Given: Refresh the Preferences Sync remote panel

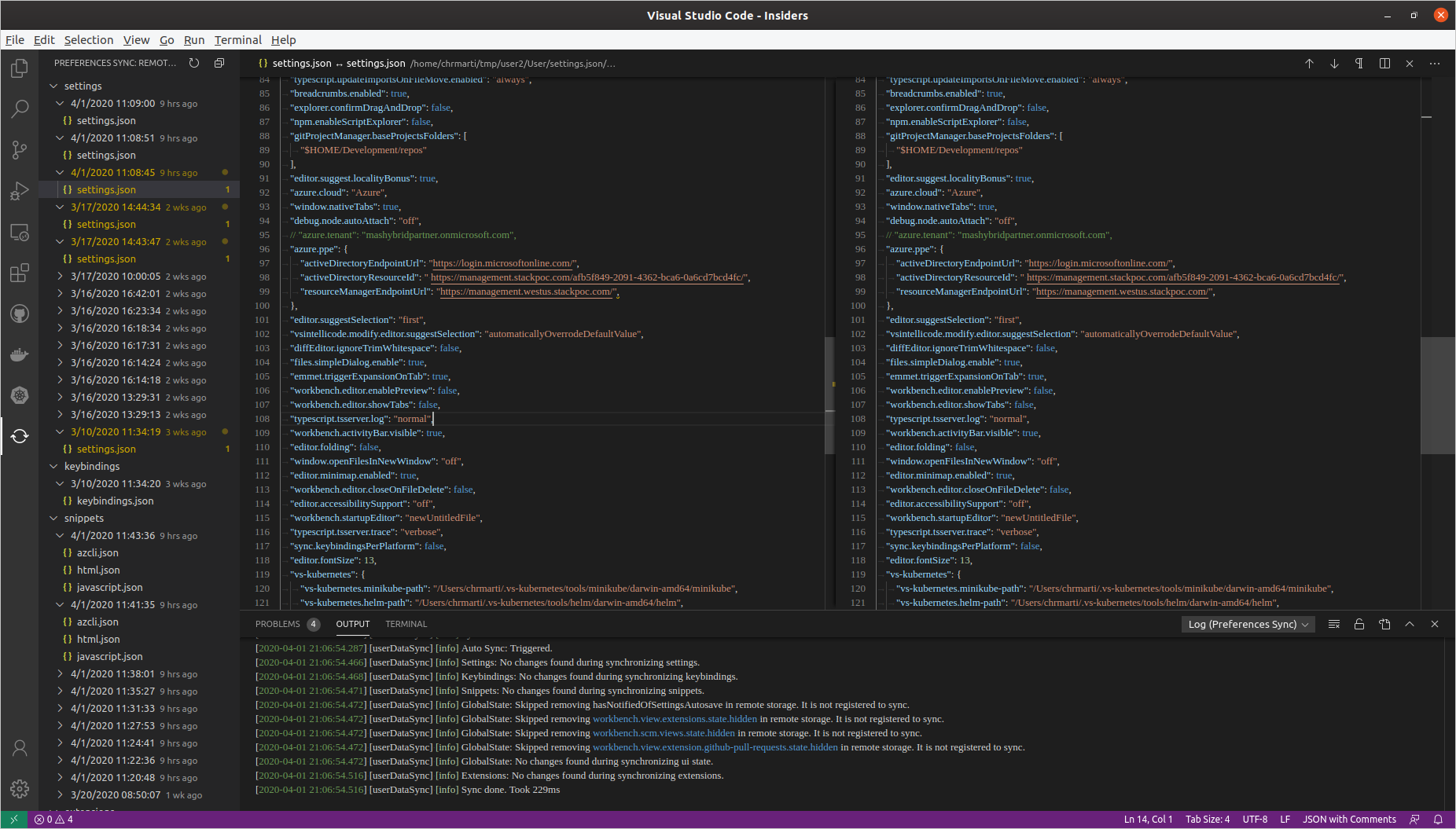Looking at the screenshot, I should coord(194,63).
